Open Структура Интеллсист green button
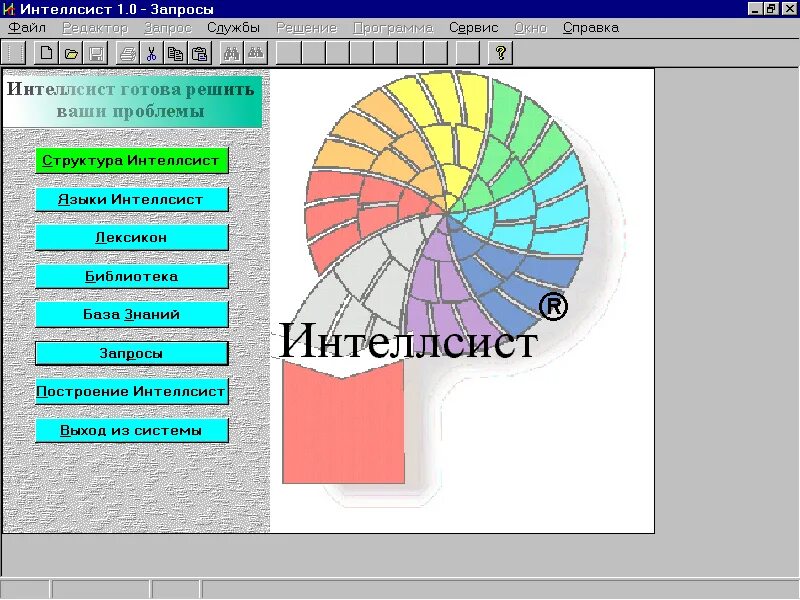This screenshot has width=800, height=600. pos(132,161)
